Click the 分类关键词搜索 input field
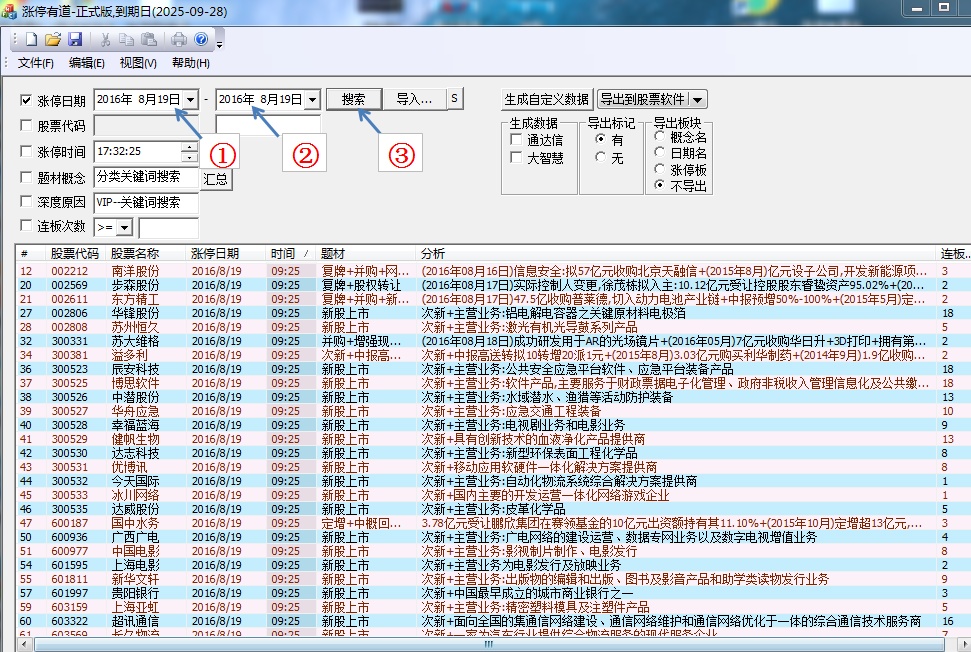Screen dimensions: 971x652 click(x=146, y=177)
